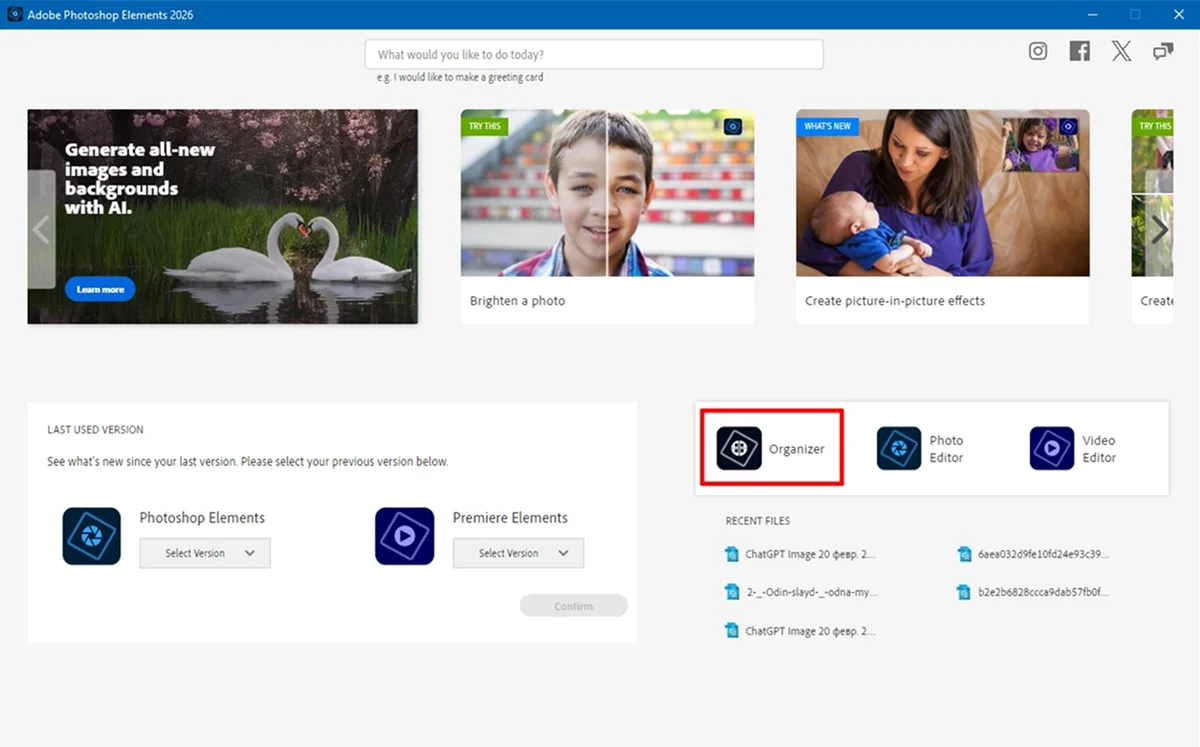Click the Photoshop Elements product icon
The width and height of the screenshot is (1200, 747).
[x=92, y=536]
